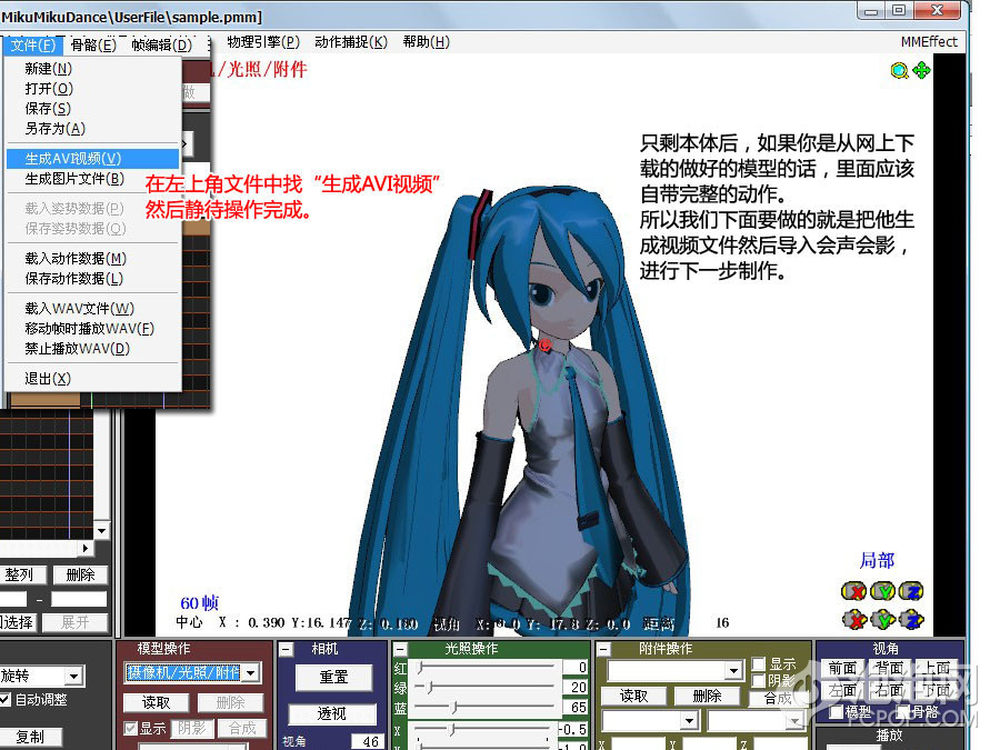Image resolution: width=1000 pixels, height=750 pixels.
Task: Select 打开(O) from file menu
Action: 92,88
